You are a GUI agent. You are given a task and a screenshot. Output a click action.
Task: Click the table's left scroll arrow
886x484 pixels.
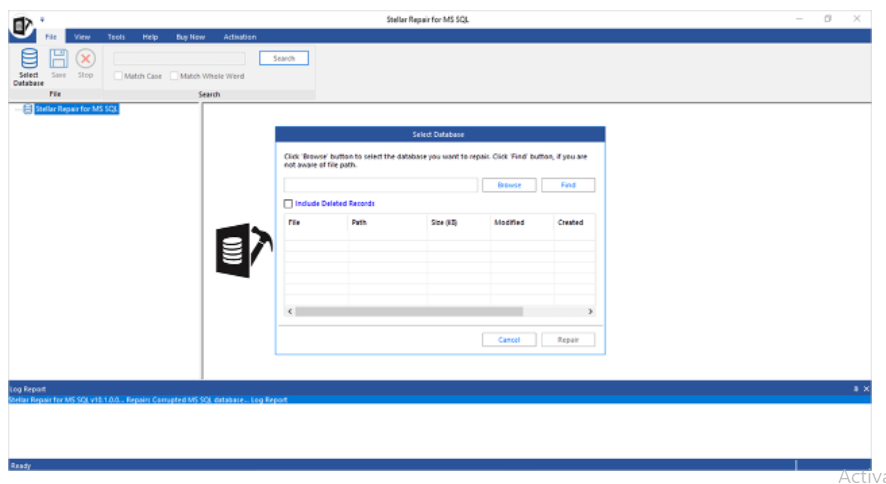tap(290, 311)
